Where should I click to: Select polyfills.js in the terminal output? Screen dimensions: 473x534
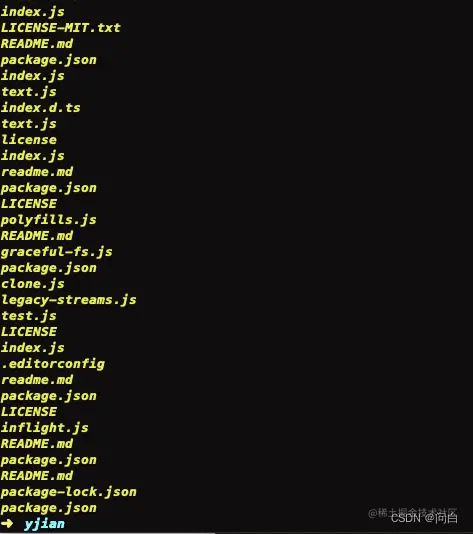pyautogui.click(x=49, y=220)
